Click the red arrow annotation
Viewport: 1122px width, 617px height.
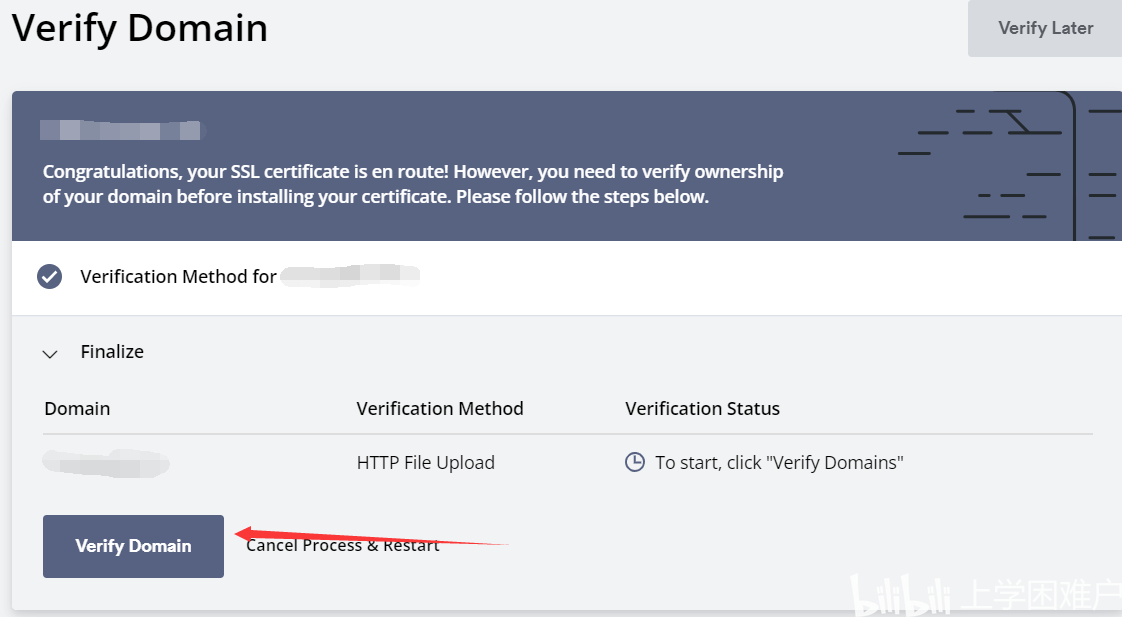(371, 537)
